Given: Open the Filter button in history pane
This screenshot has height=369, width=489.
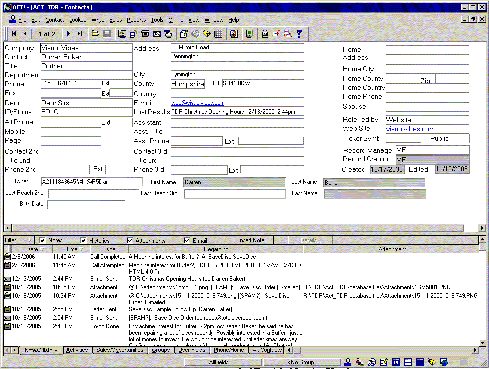Looking at the screenshot, I should [x=18, y=240].
